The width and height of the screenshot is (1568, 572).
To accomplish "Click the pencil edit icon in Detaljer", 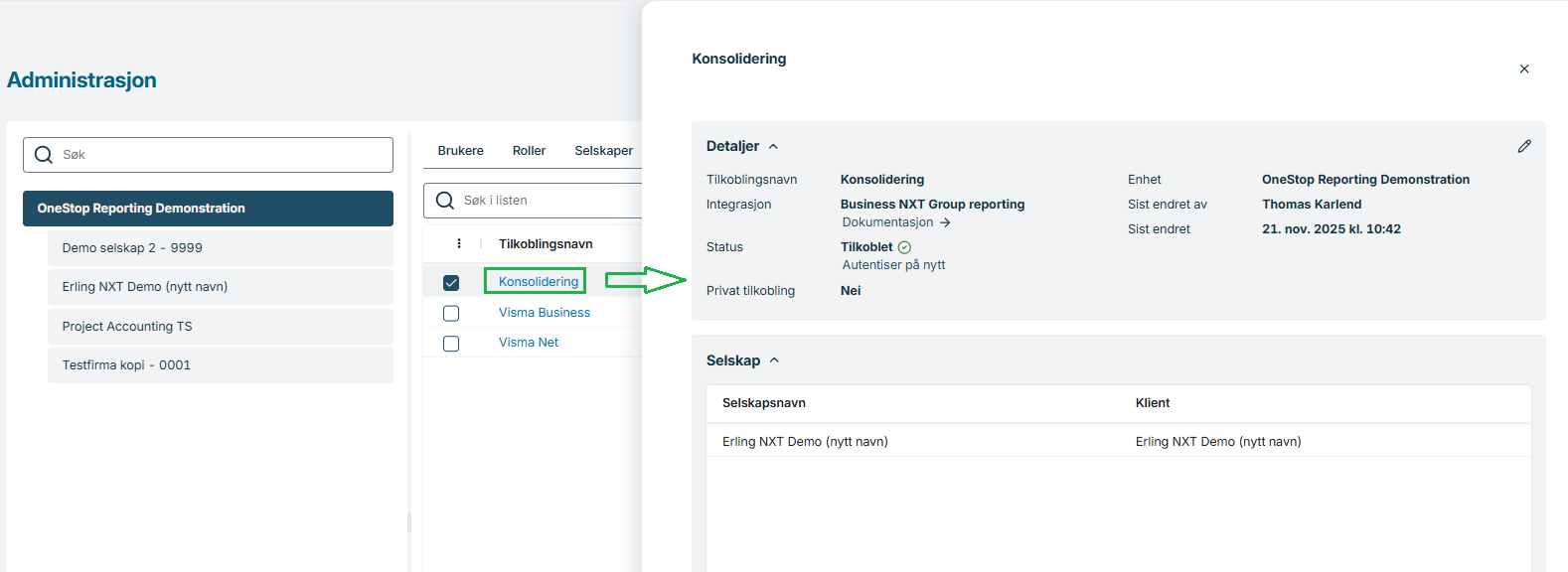I will coord(1524,146).
